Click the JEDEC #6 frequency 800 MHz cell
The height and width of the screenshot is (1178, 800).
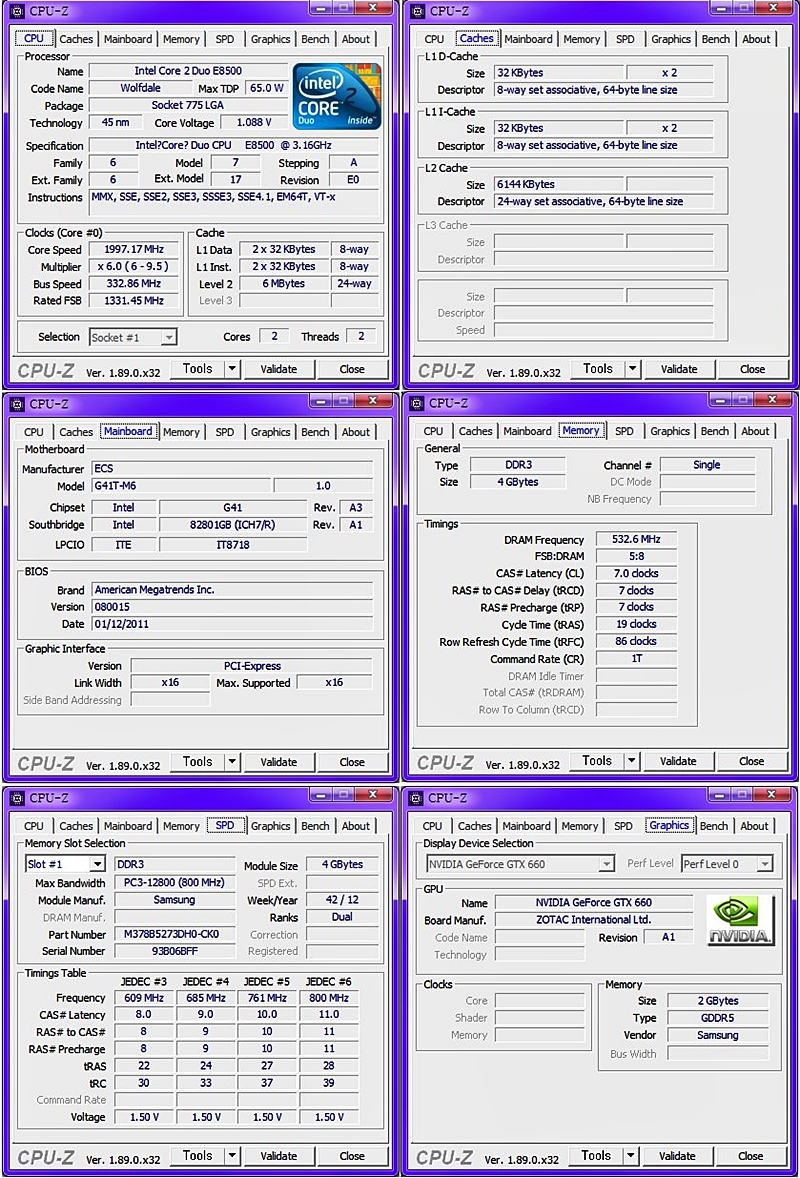329,998
